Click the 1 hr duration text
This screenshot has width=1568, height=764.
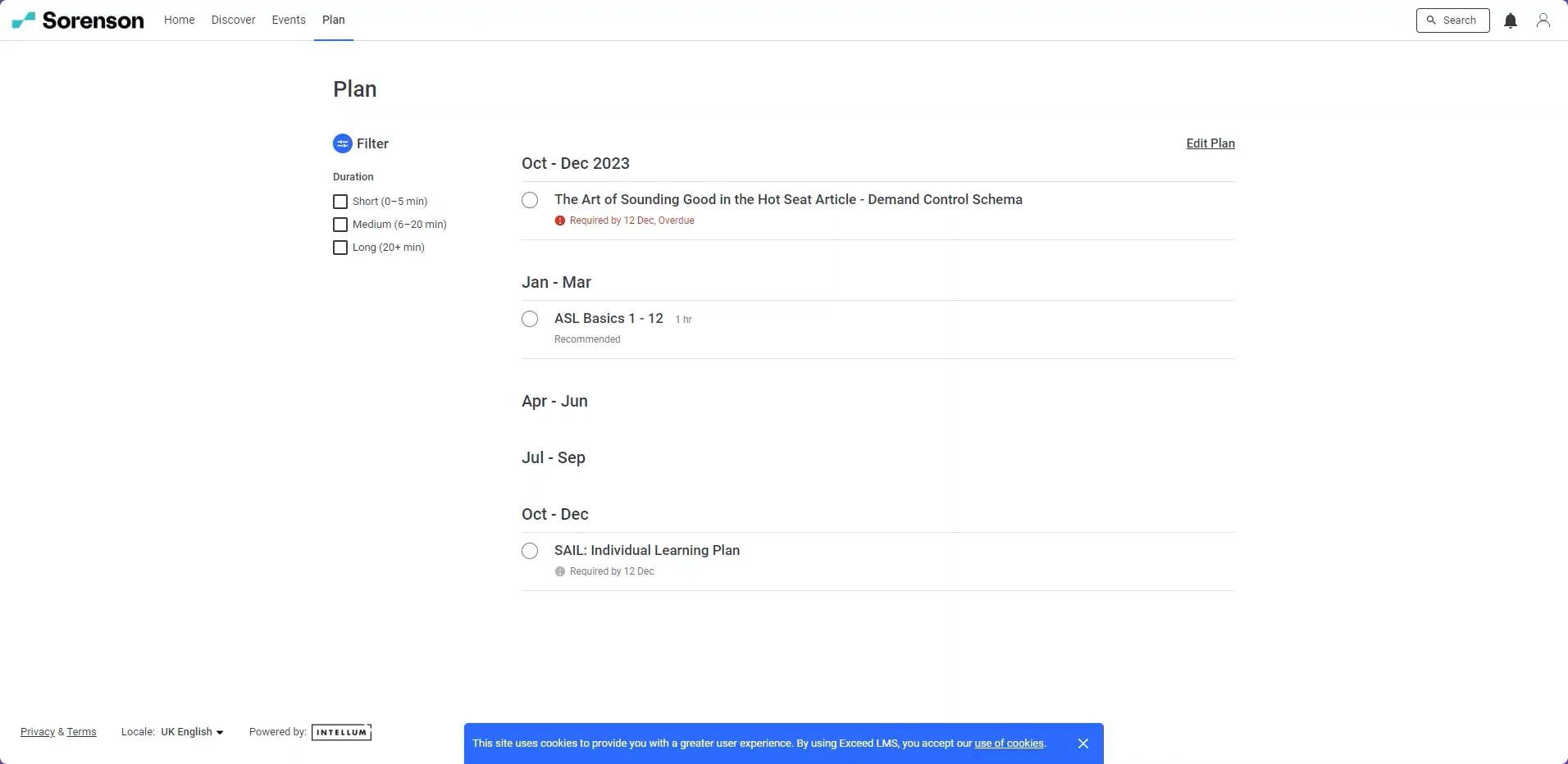tap(683, 320)
